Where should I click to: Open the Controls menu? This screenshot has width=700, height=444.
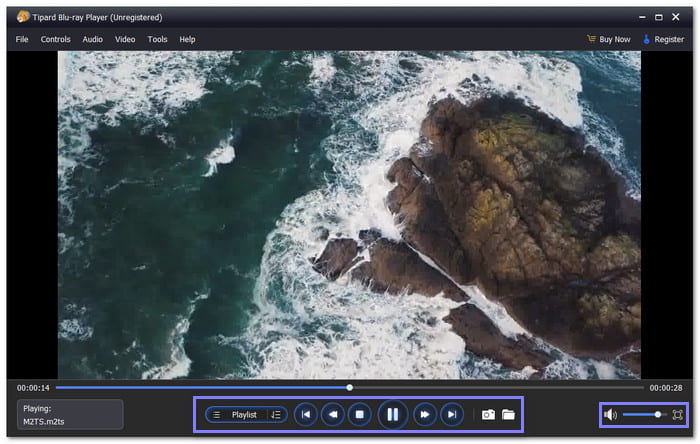[55, 39]
